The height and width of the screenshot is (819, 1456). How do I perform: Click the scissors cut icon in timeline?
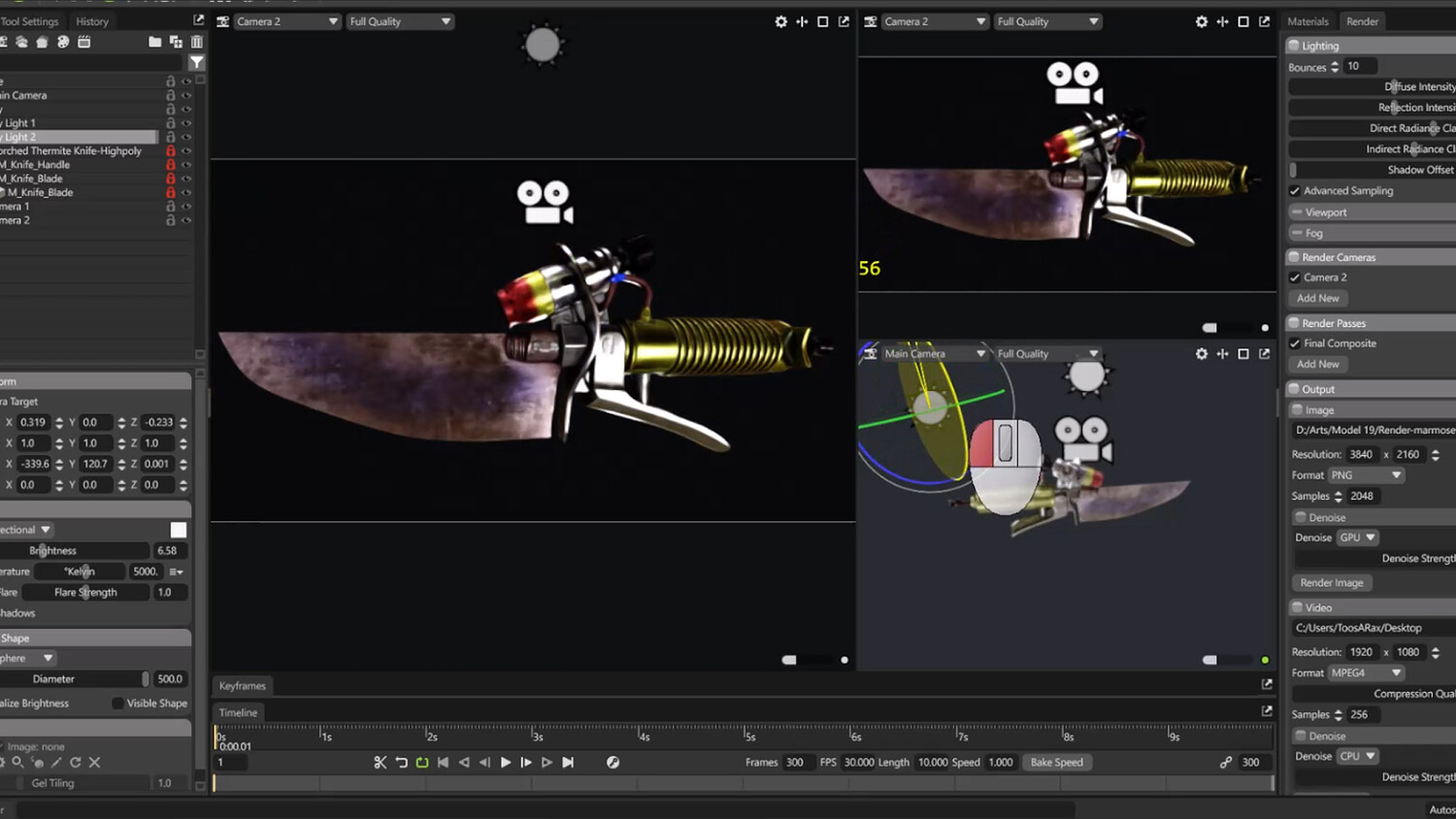click(x=381, y=763)
